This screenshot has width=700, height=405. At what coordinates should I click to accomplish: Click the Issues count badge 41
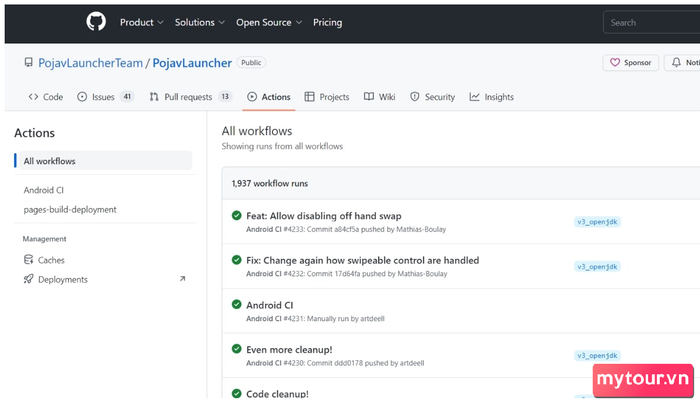pos(127,96)
